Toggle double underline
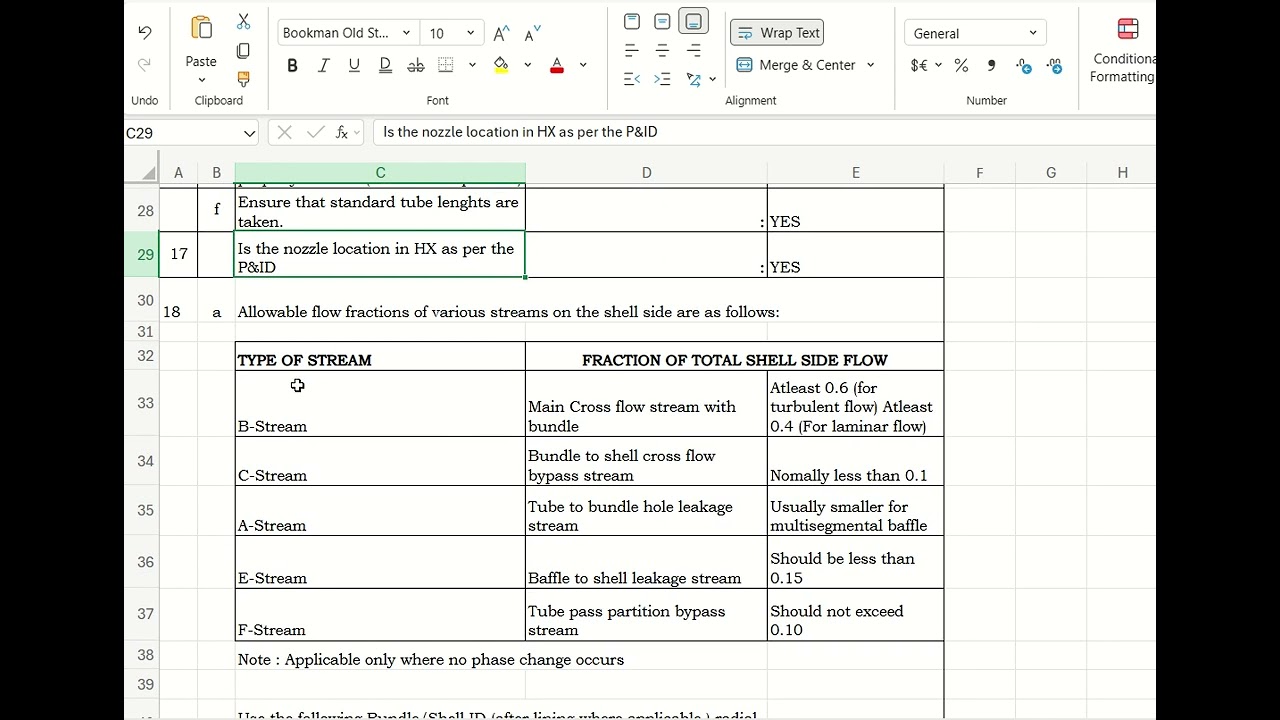This screenshot has height=720, width=1280. pyautogui.click(x=385, y=65)
